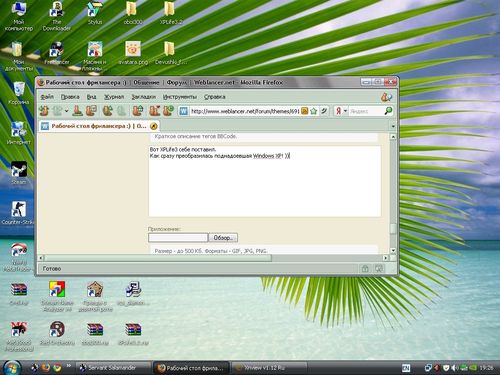Select the Counter-Strike desktop icon
The image size is (500, 375).
(18, 213)
